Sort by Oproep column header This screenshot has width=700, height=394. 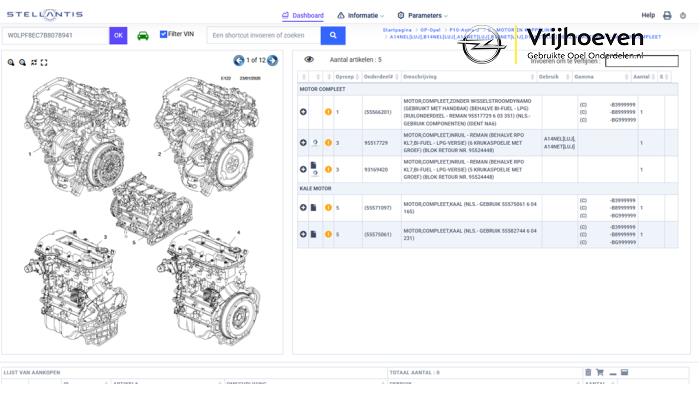347,77
